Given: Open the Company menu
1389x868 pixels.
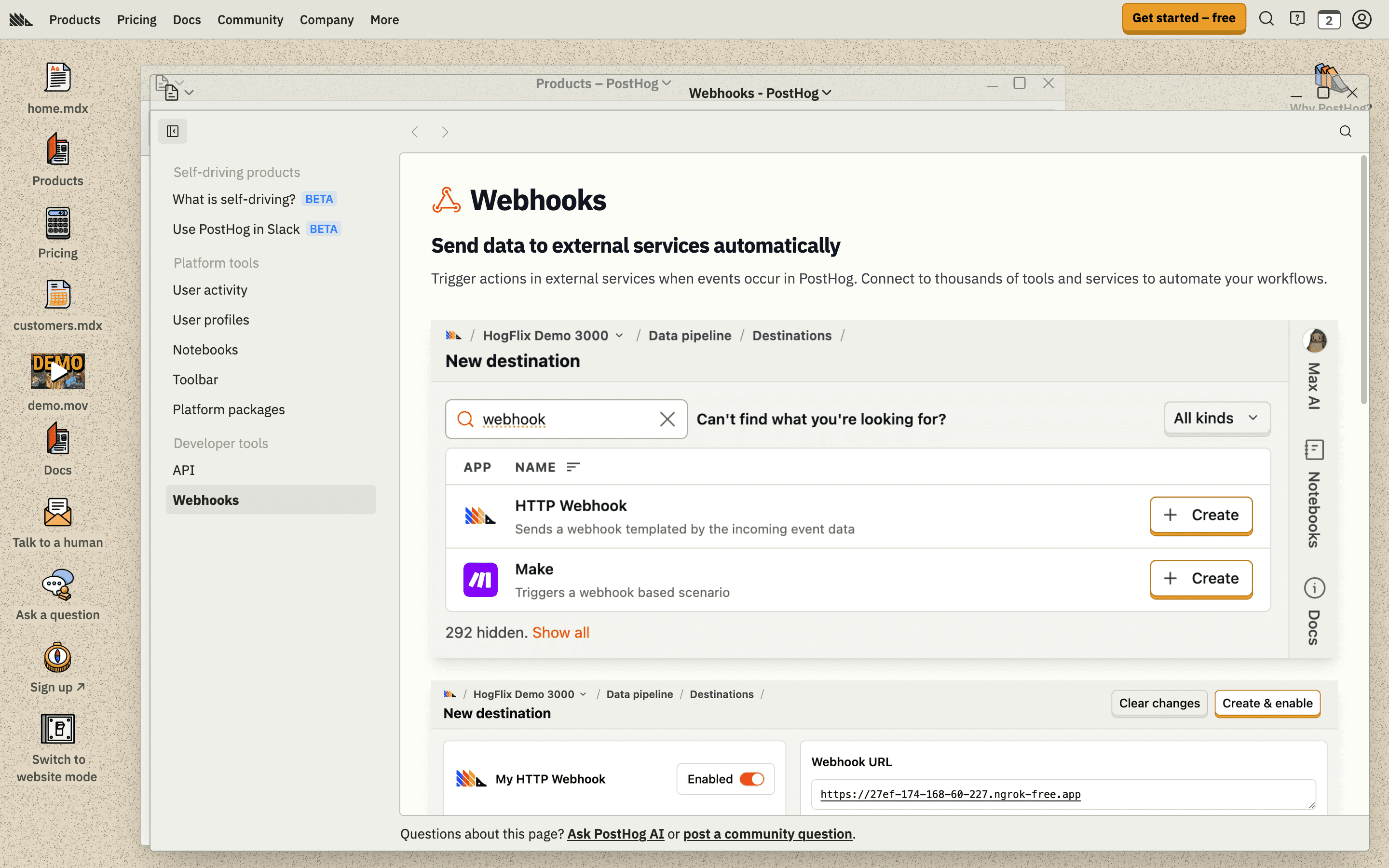Looking at the screenshot, I should click(x=327, y=19).
